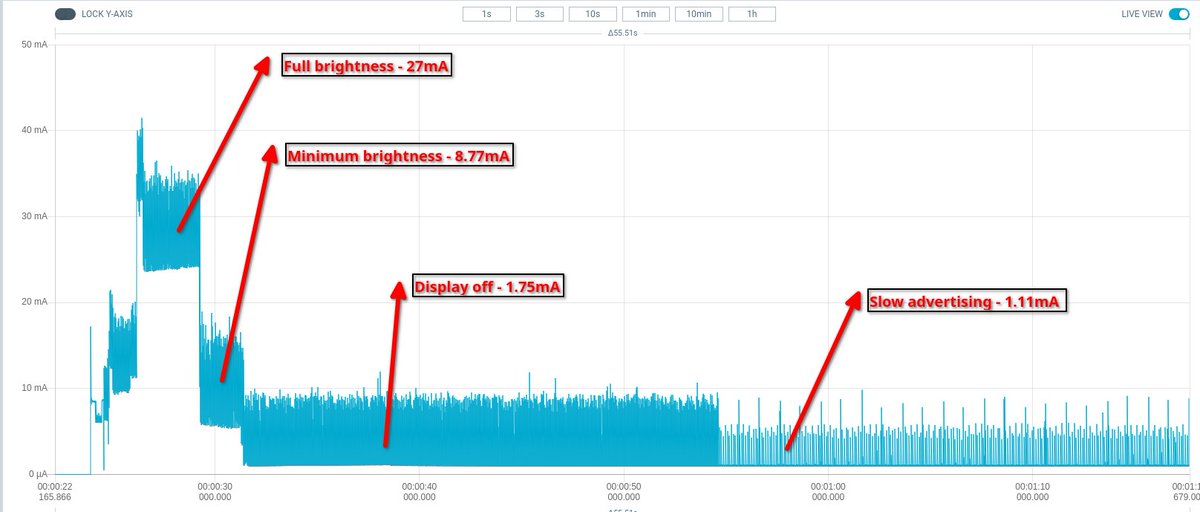
Task: Select the 10s time window button
Action: pyautogui.click(x=592, y=15)
